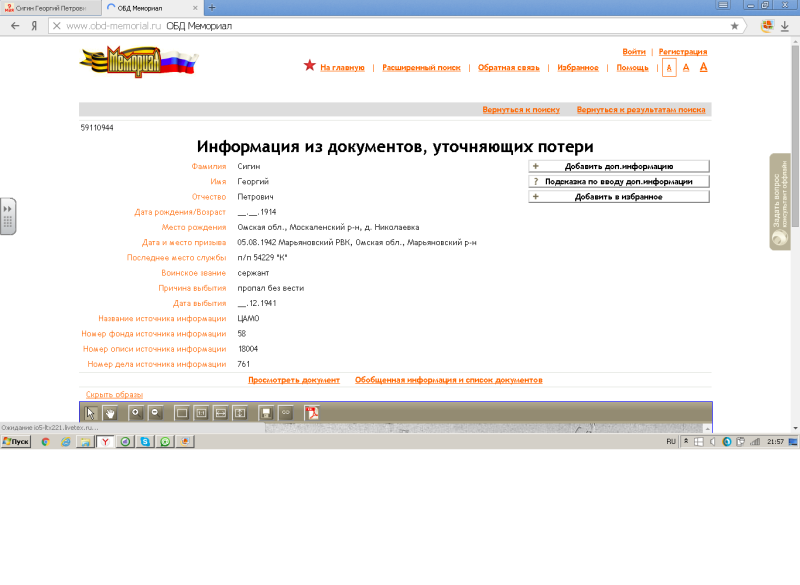800x585 pixels.
Task: Open Skype from taskbar
Action: pyautogui.click(x=145, y=442)
